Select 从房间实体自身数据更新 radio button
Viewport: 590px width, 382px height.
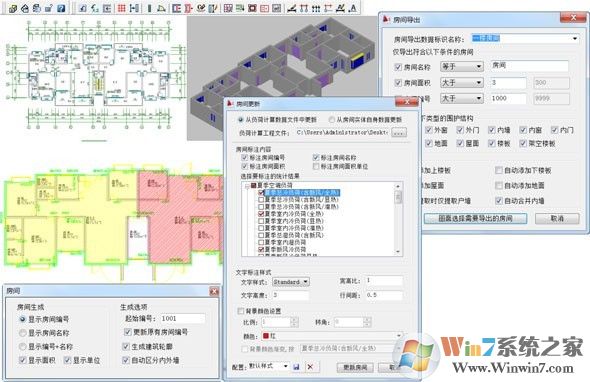click(x=332, y=120)
